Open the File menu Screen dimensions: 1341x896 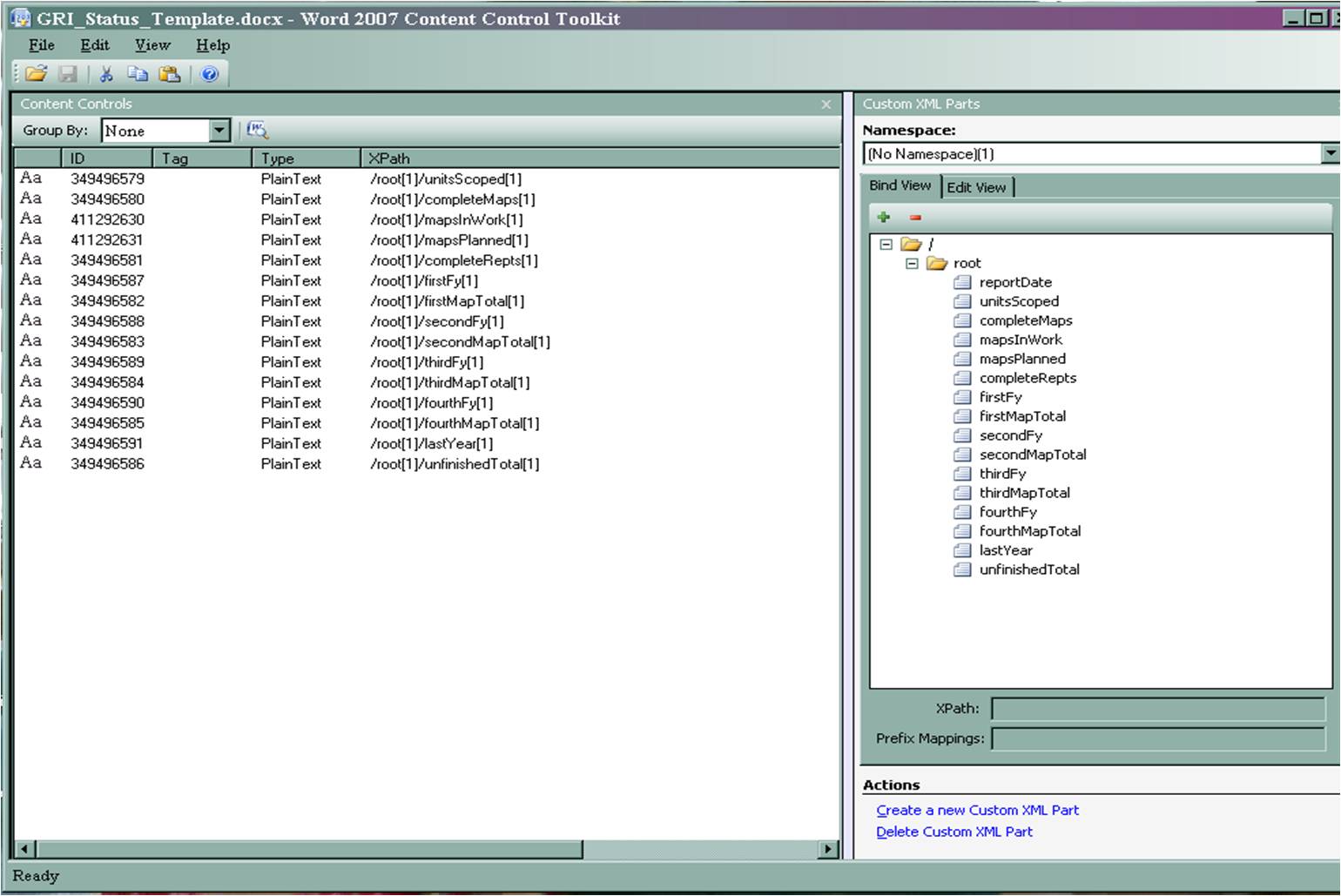point(41,45)
